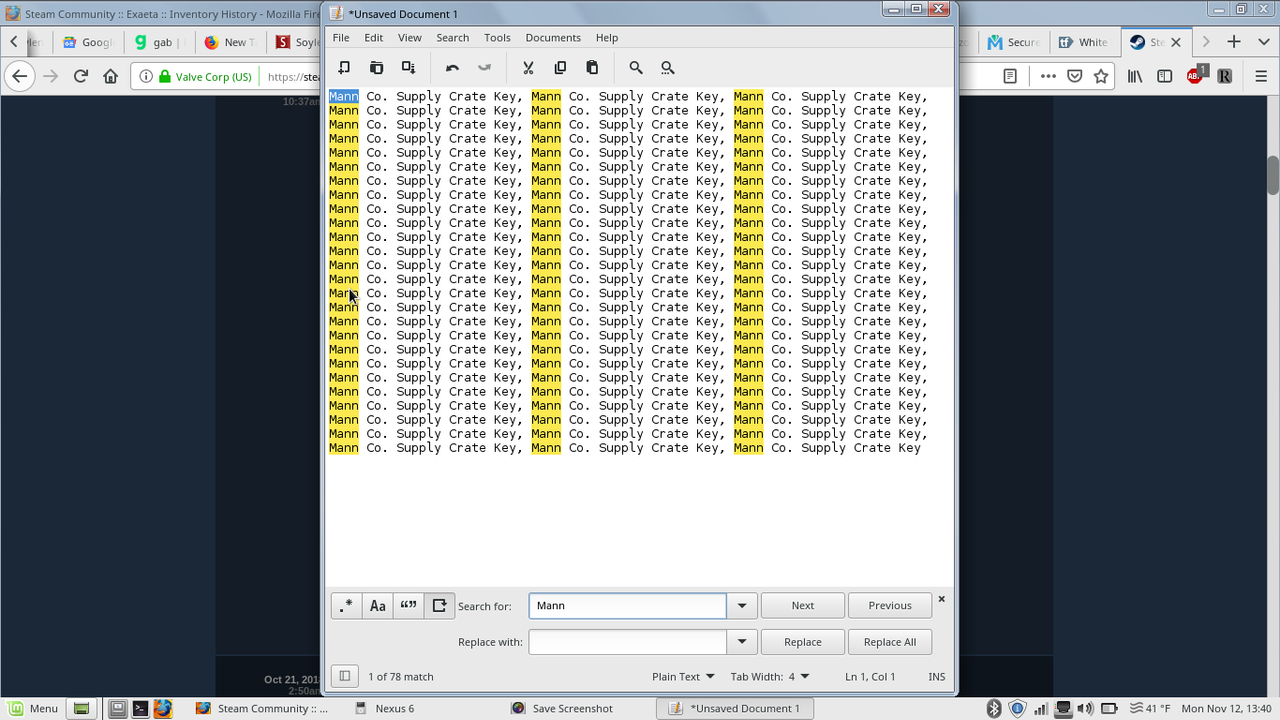
Task: Toggle whole-word matching
Action: 408,606
